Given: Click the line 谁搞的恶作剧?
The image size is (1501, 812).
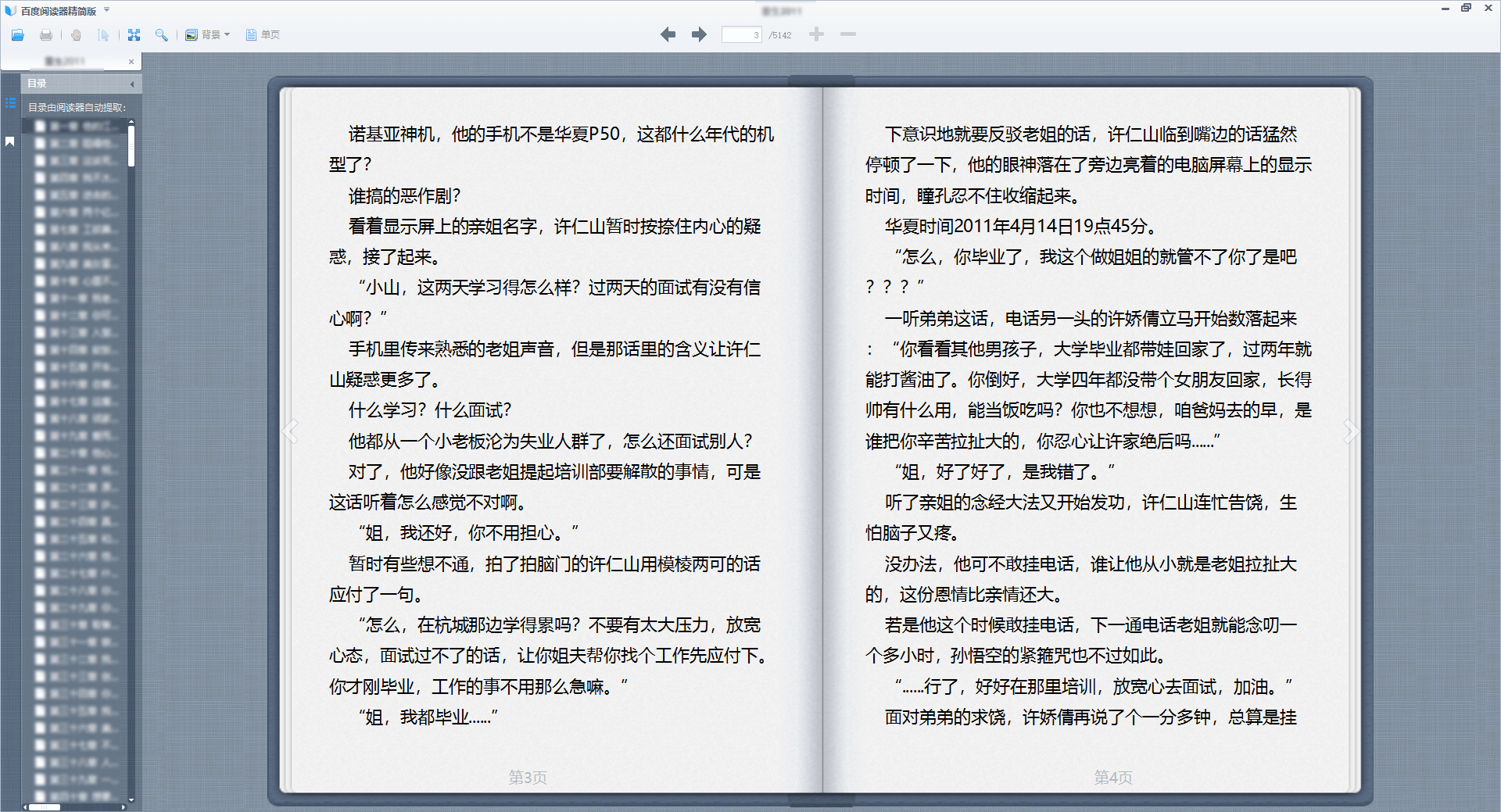Looking at the screenshot, I should point(404,195).
